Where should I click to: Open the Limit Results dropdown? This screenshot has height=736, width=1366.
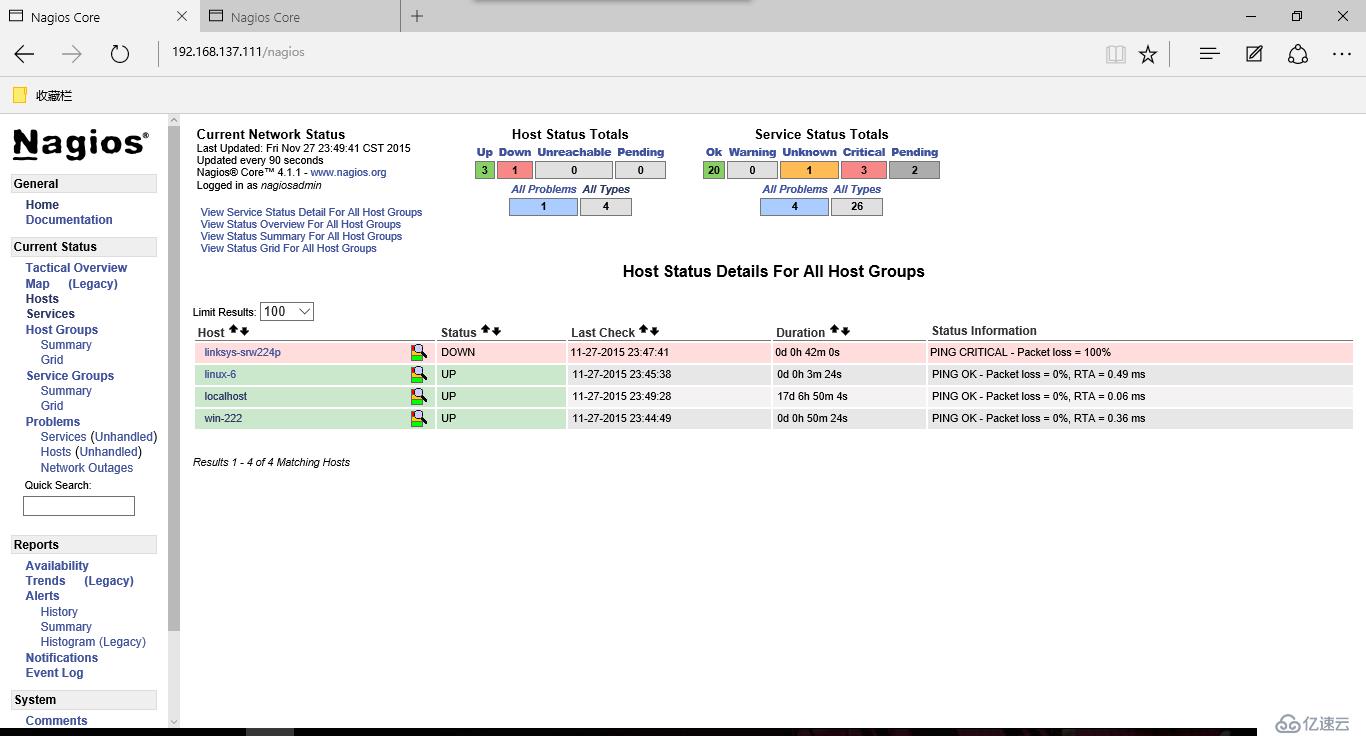point(287,312)
